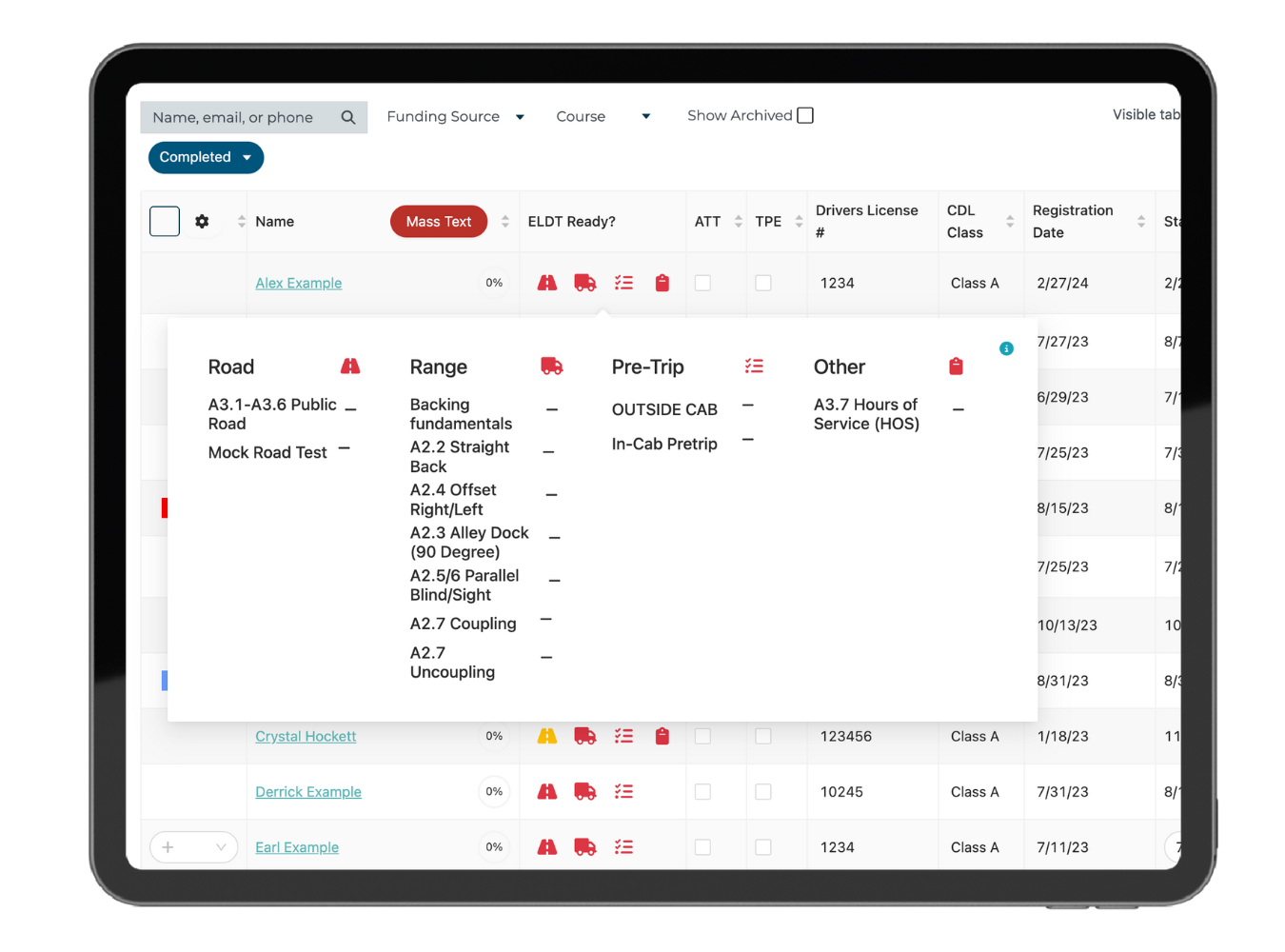Enable the Show Archived checkbox
1285x952 pixels.
pos(805,114)
